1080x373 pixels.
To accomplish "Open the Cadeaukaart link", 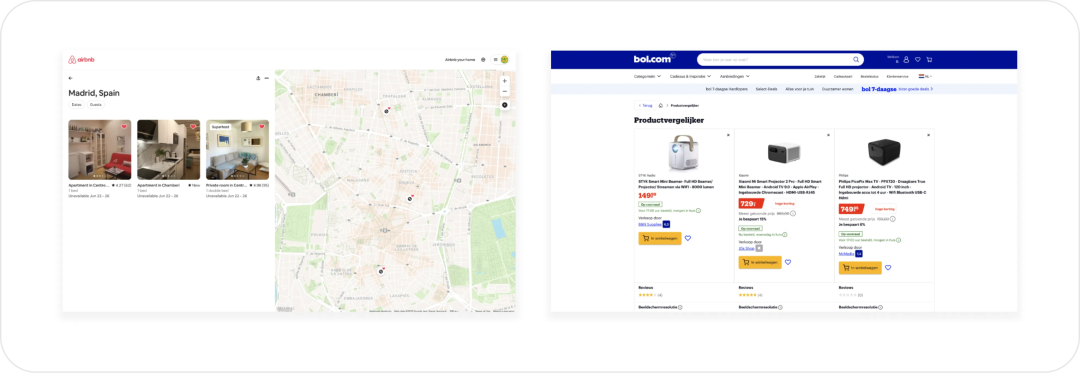I will tap(842, 76).
